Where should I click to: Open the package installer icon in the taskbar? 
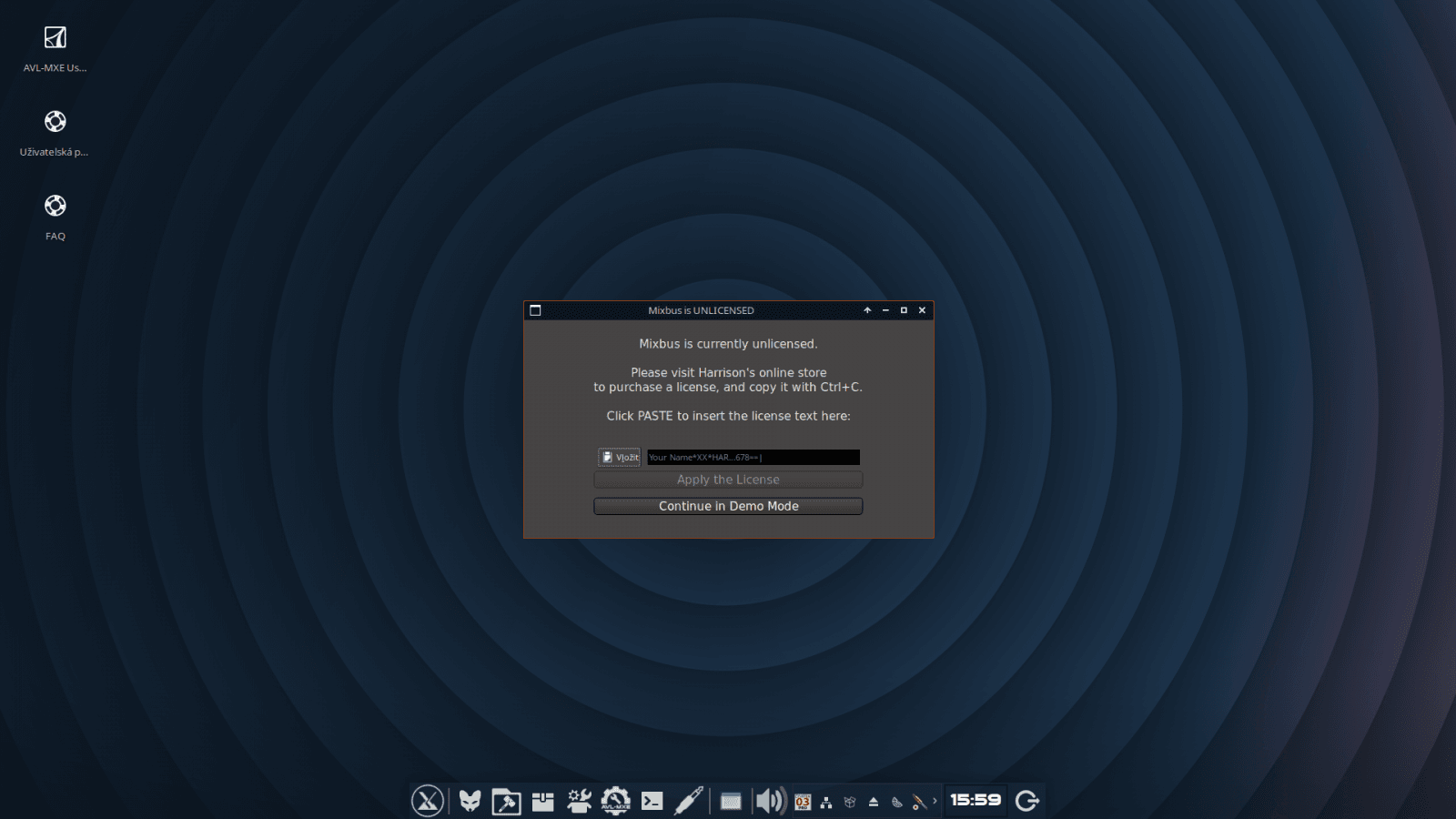pos(542,801)
